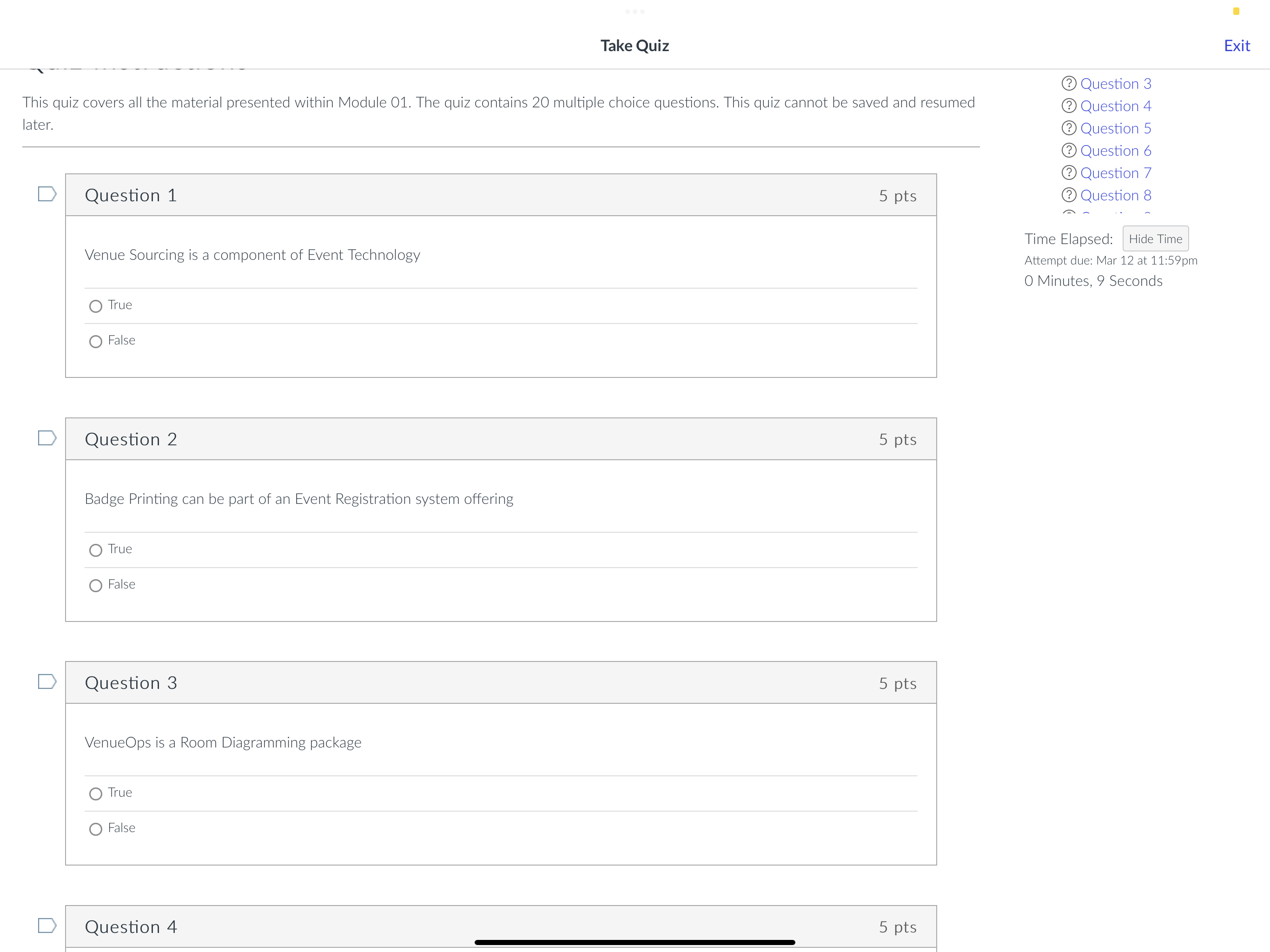Click the unanswered status icon beside Question 8
Viewport: 1270px width, 952px height.
pyautogui.click(x=1068, y=195)
